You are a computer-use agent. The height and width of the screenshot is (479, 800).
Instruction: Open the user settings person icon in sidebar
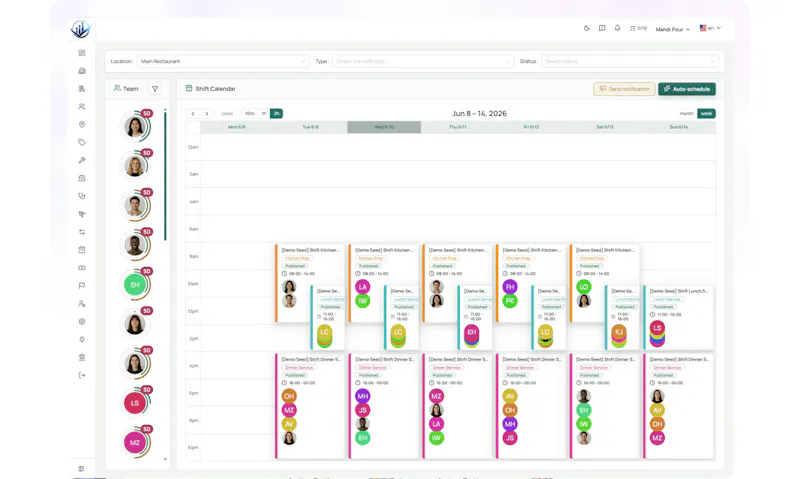pyautogui.click(x=82, y=304)
